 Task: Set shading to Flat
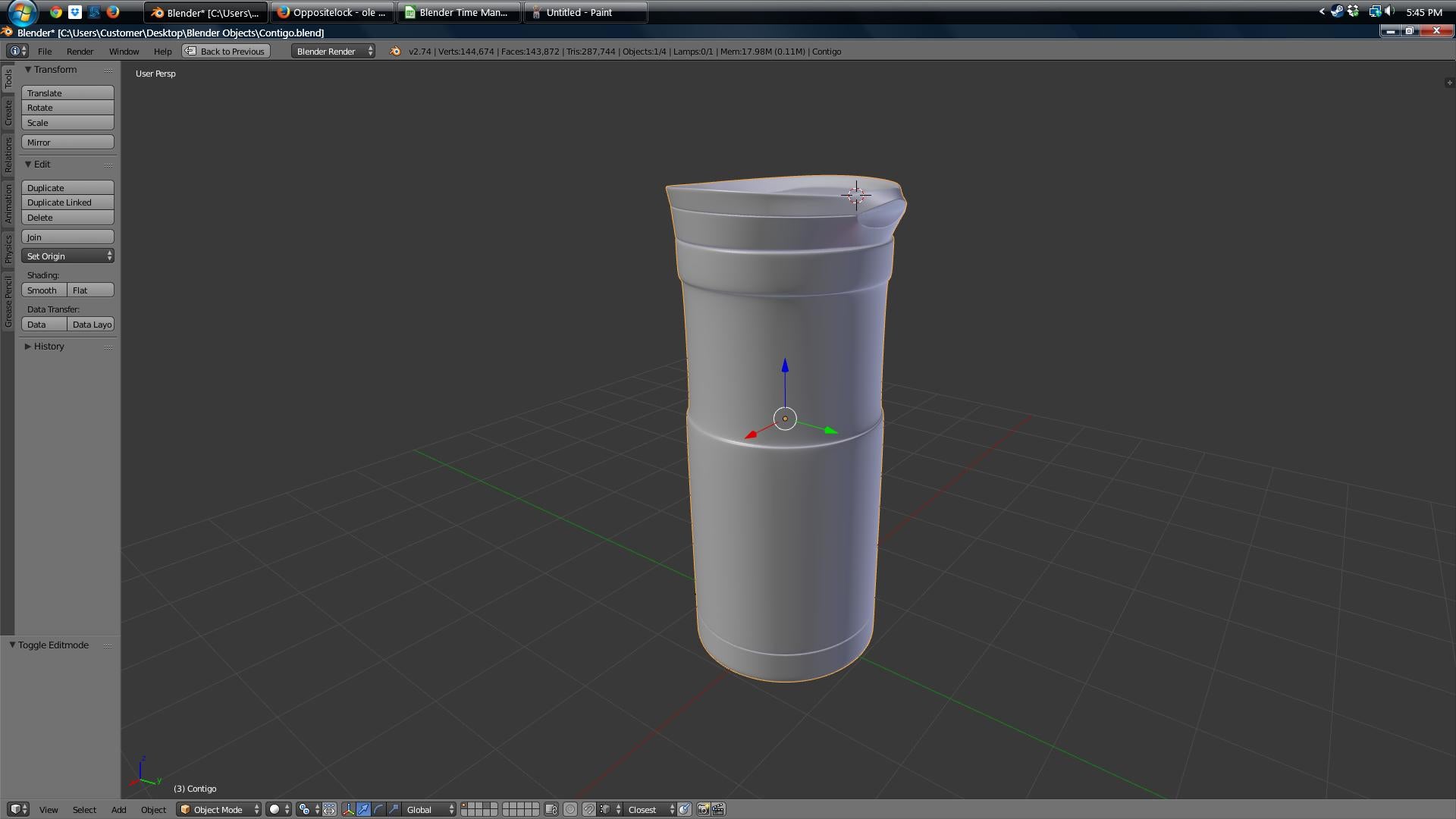91,290
